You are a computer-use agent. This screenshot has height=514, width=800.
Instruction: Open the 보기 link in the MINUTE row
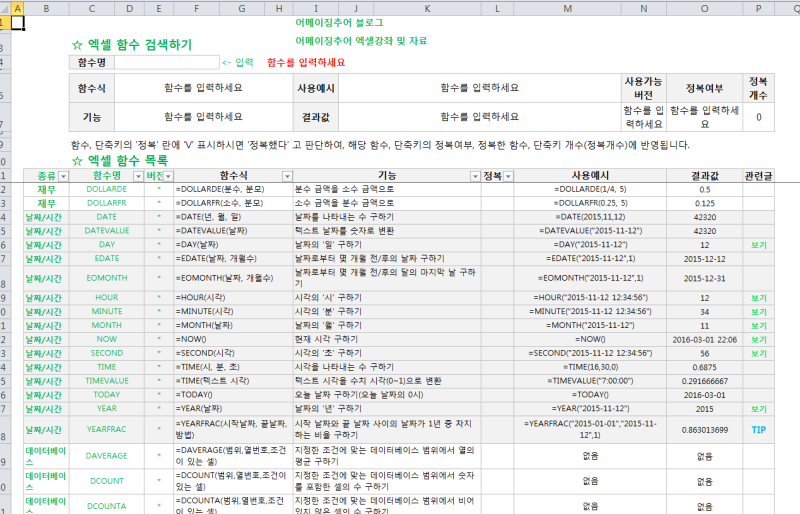tap(758, 312)
